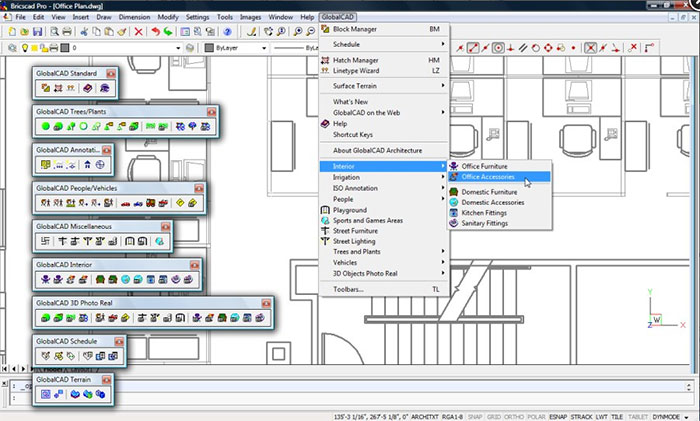Click the Print icon in standard toolbar
Image resolution: width=700 pixels, height=421 pixels.
click(67, 32)
